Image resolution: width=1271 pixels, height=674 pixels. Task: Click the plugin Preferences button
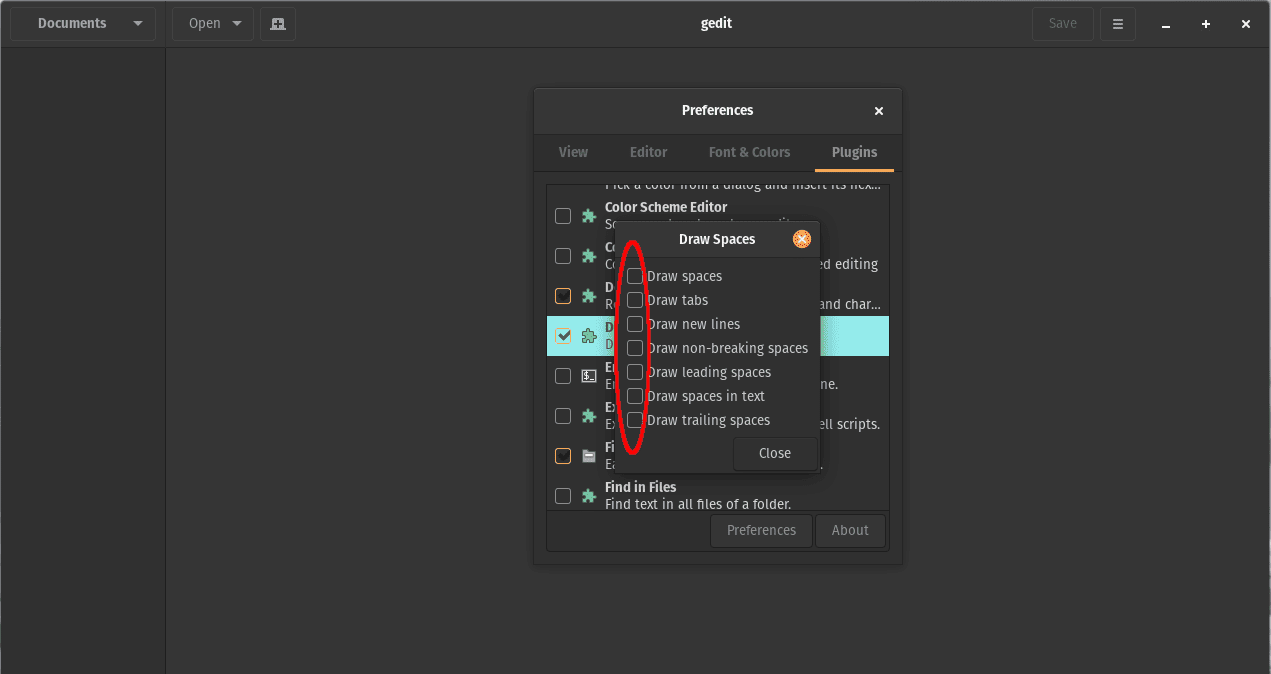(761, 531)
